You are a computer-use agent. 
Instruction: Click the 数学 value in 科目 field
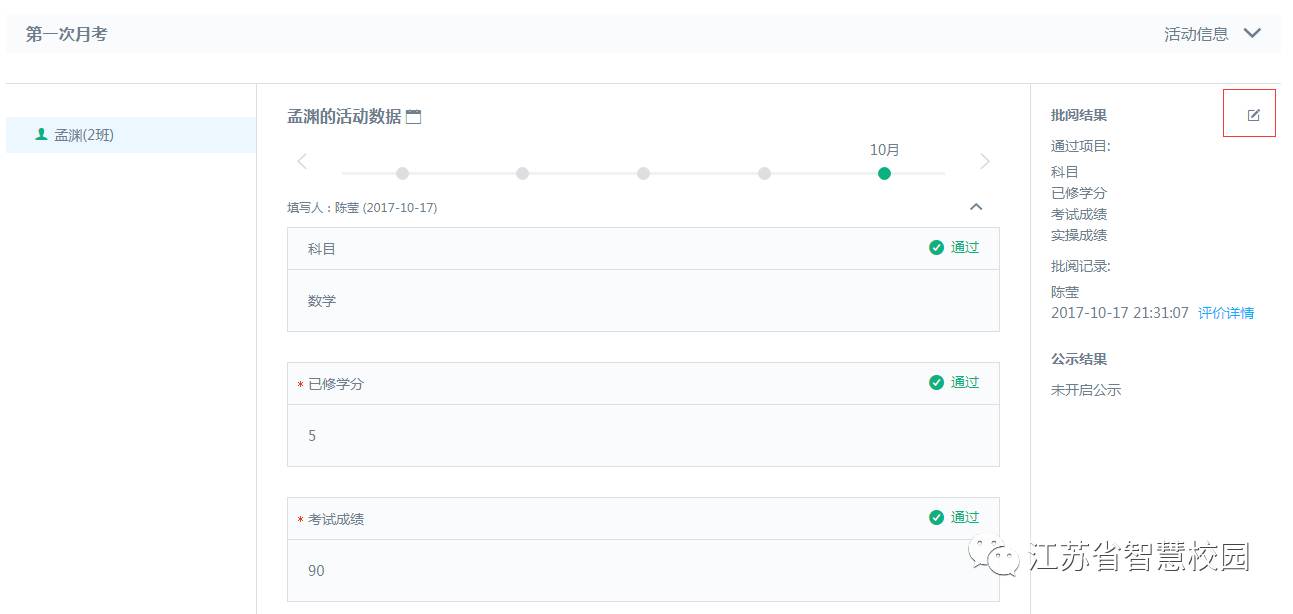322,300
